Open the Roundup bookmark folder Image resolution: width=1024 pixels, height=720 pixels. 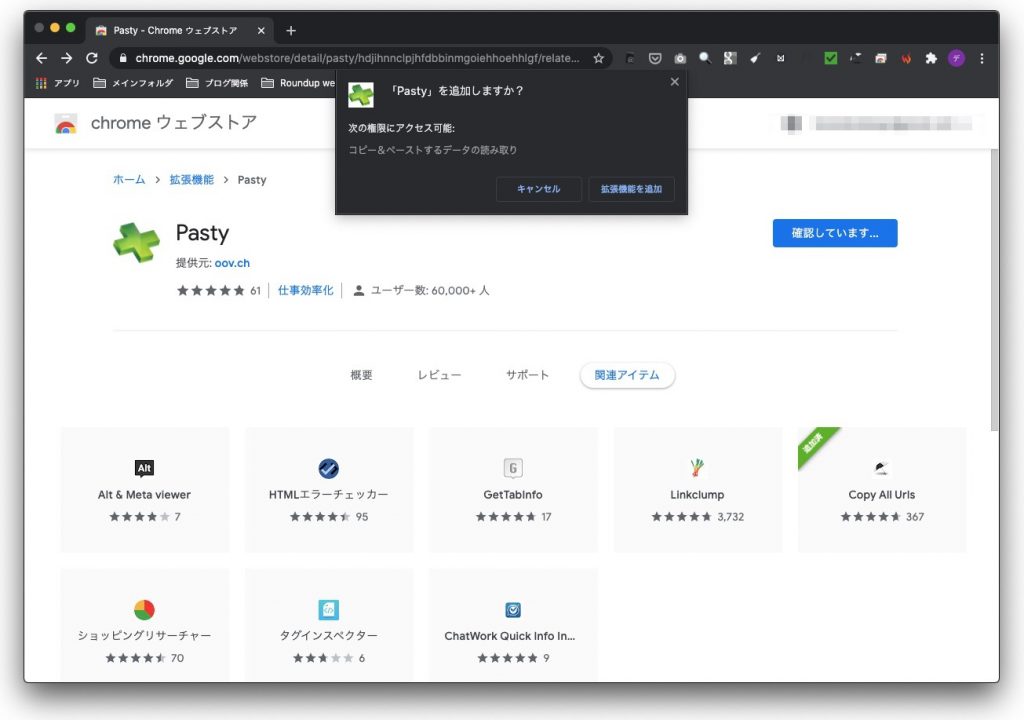[298, 83]
